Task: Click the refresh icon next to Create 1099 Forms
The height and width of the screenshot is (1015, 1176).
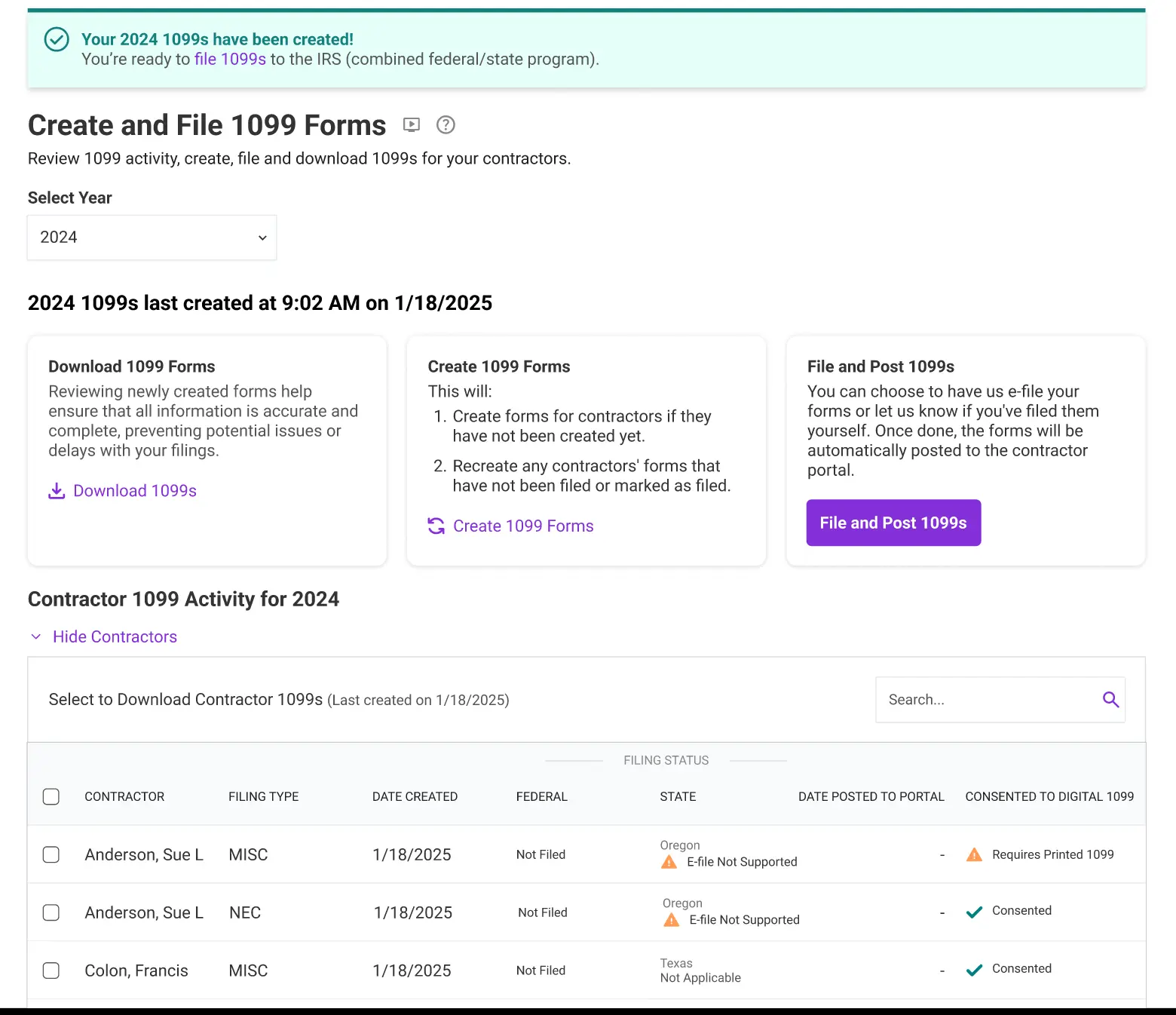Action: (x=436, y=526)
